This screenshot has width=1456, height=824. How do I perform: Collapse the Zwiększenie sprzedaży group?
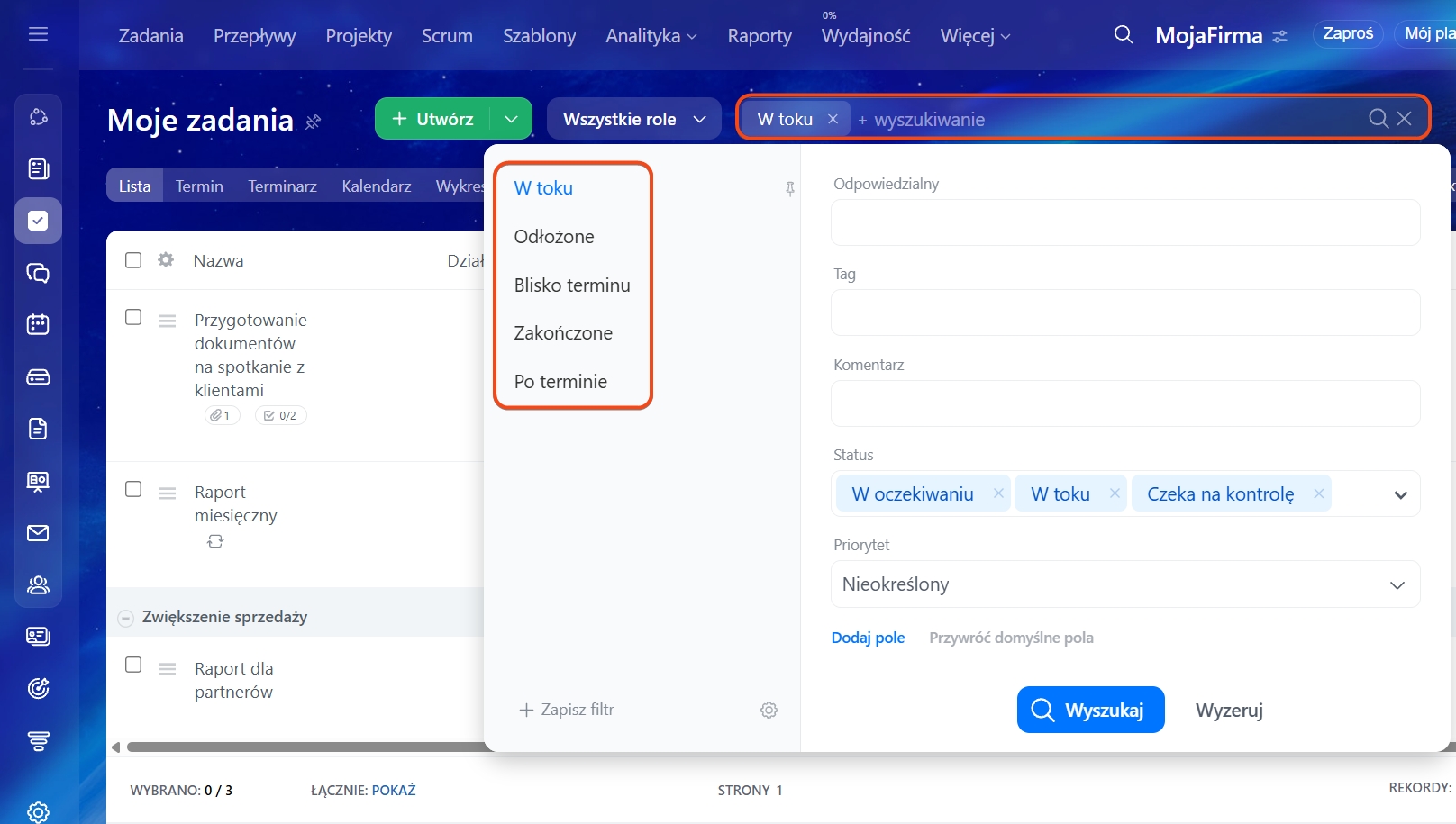(126, 618)
